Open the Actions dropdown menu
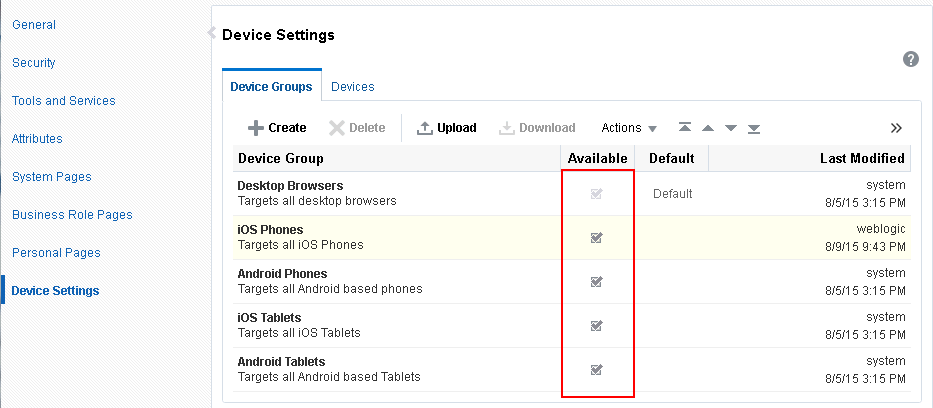 point(629,128)
